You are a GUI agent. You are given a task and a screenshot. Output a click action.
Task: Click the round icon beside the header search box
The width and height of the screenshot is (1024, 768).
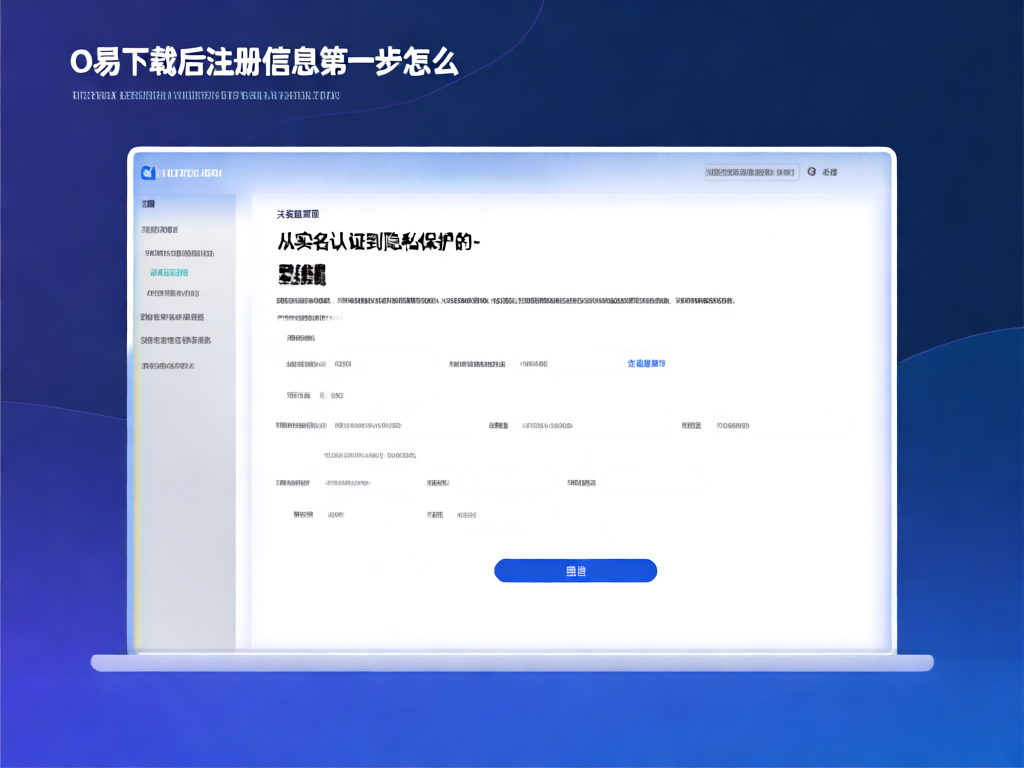812,172
